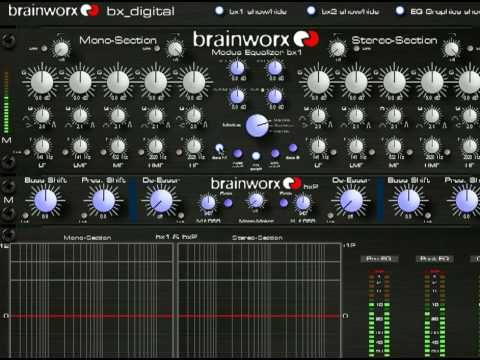
Task: Click the Mono-Section HF Q knob
Action: 194,116
